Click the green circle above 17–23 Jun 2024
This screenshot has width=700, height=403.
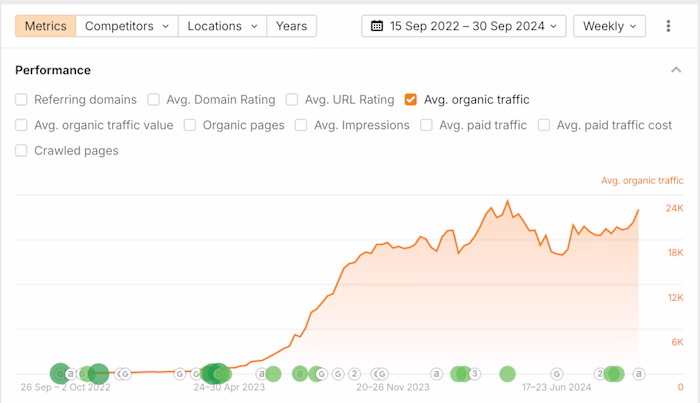pyautogui.click(x=507, y=374)
